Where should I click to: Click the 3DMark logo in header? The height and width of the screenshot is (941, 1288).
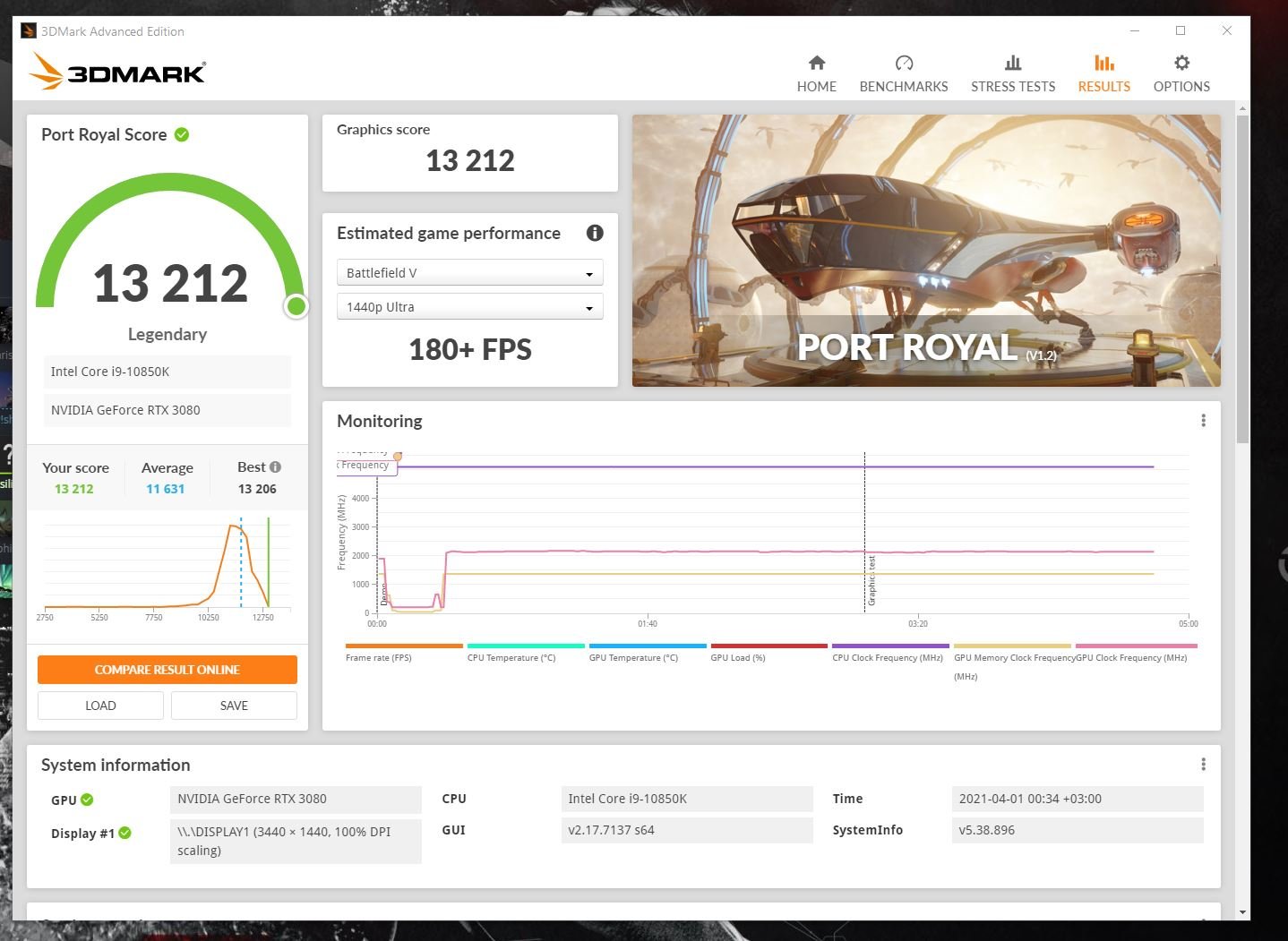(x=117, y=72)
